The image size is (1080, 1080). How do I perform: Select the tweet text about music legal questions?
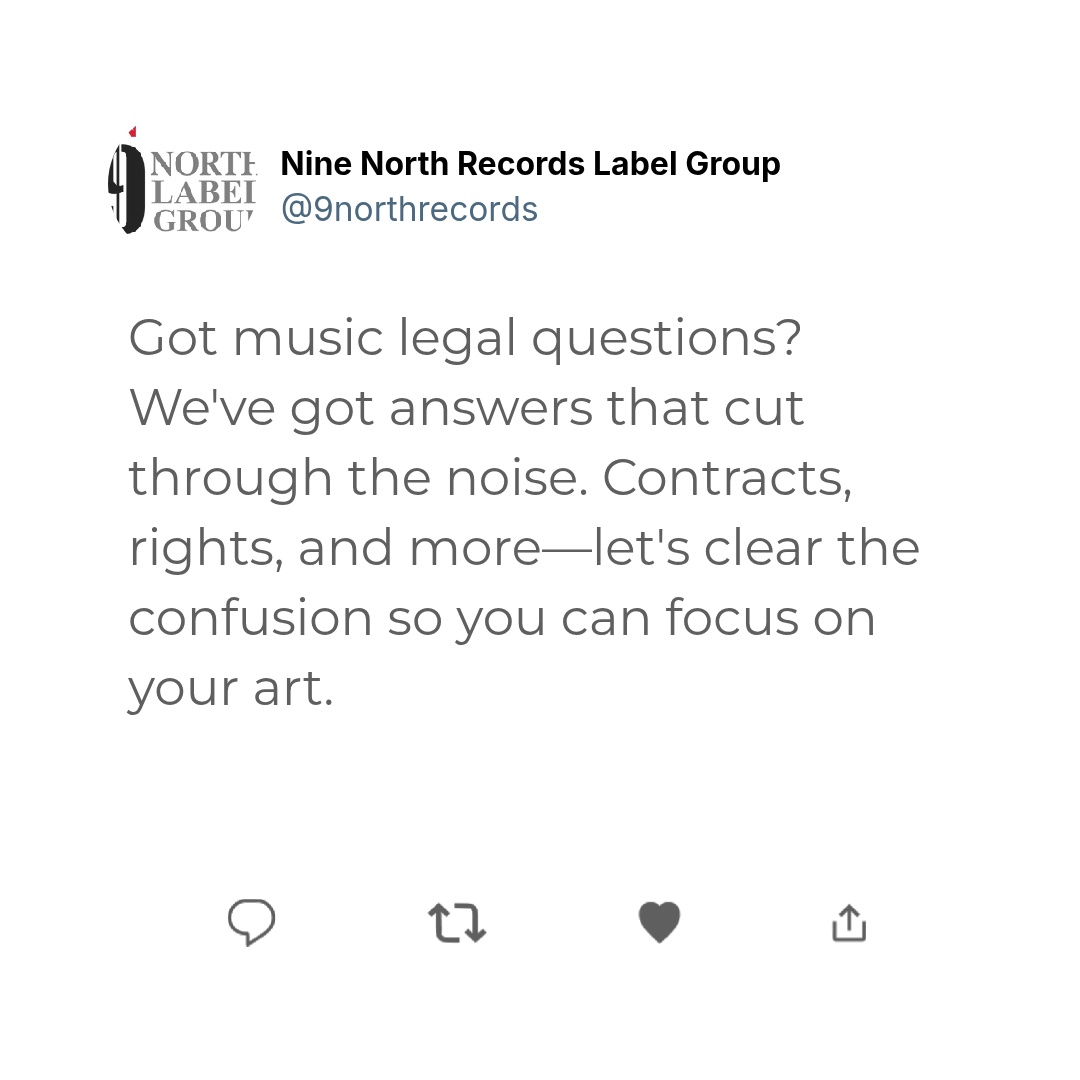point(522,510)
